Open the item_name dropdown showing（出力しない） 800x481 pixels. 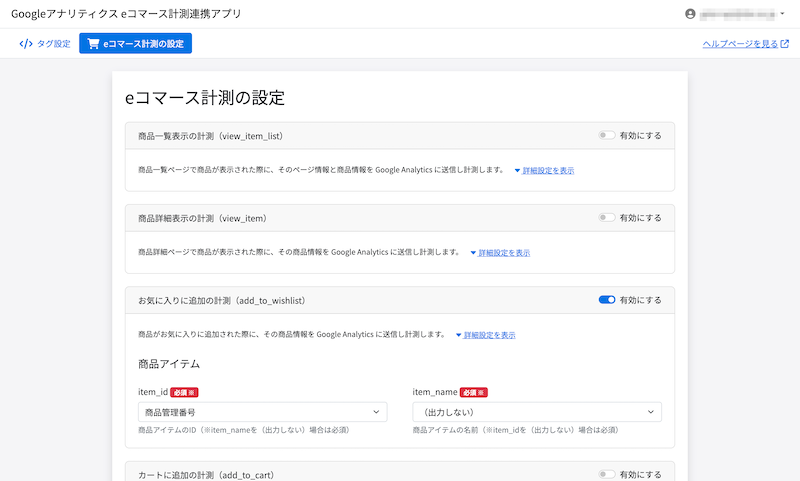(536, 411)
